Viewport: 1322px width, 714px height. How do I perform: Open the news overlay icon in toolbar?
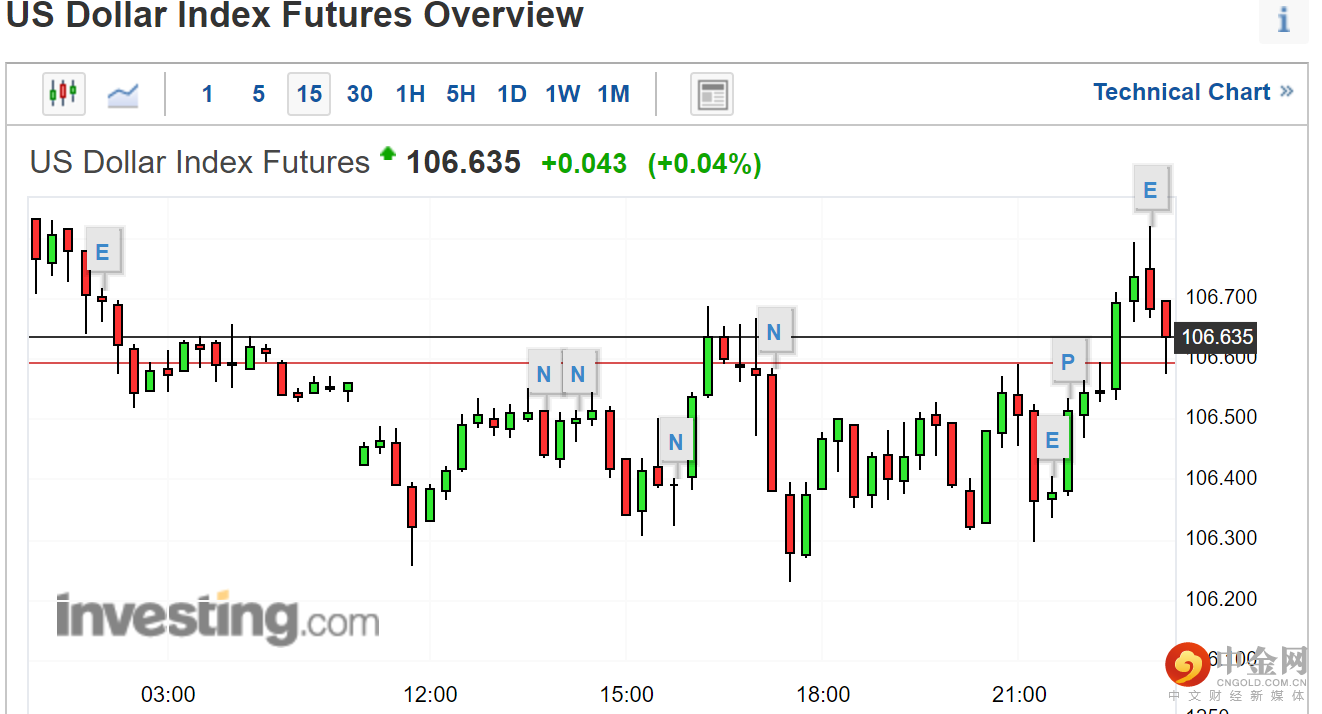tap(711, 94)
